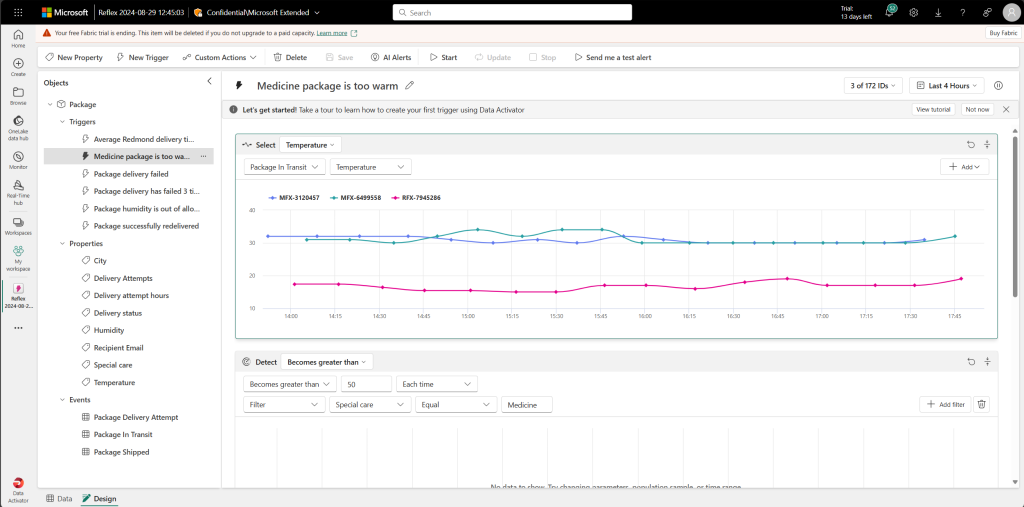This screenshot has width=1024, height=507.
Task: Open the help question mark
Action: tap(963, 12)
